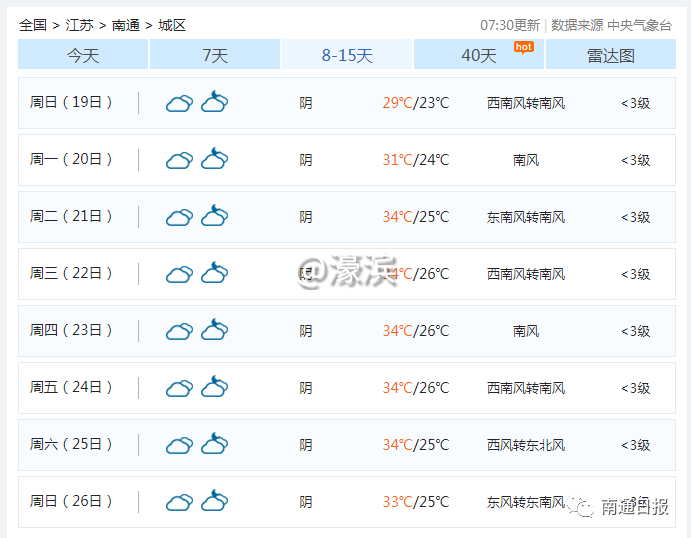Screen dimensions: 691x538
Task: Switch to the 雷达图 tab
Action: pyautogui.click(x=610, y=55)
